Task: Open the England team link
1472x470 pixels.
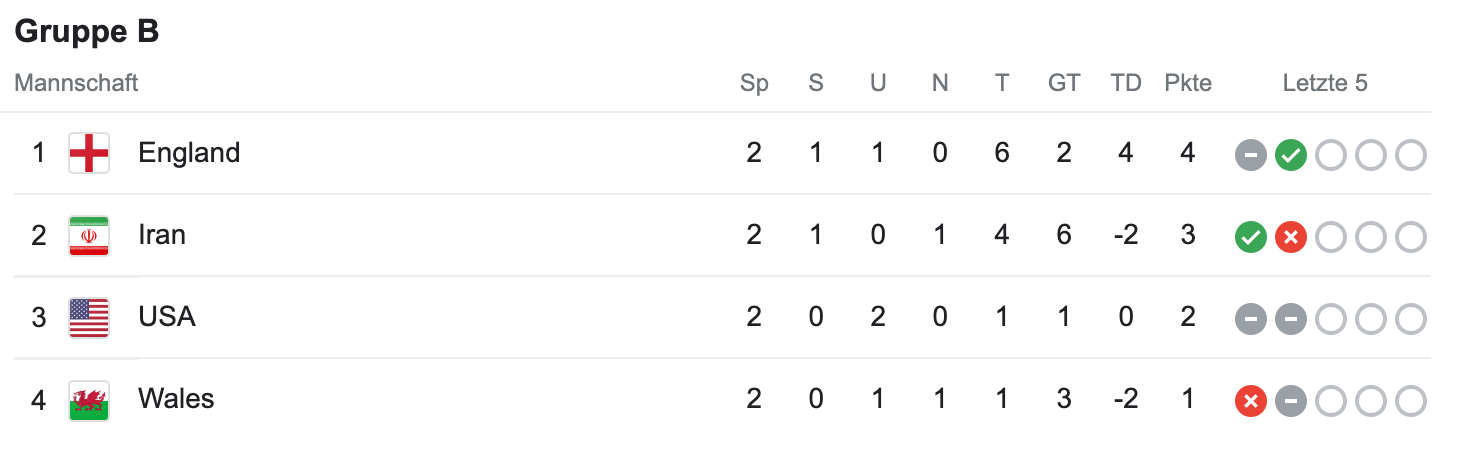Action: [189, 153]
